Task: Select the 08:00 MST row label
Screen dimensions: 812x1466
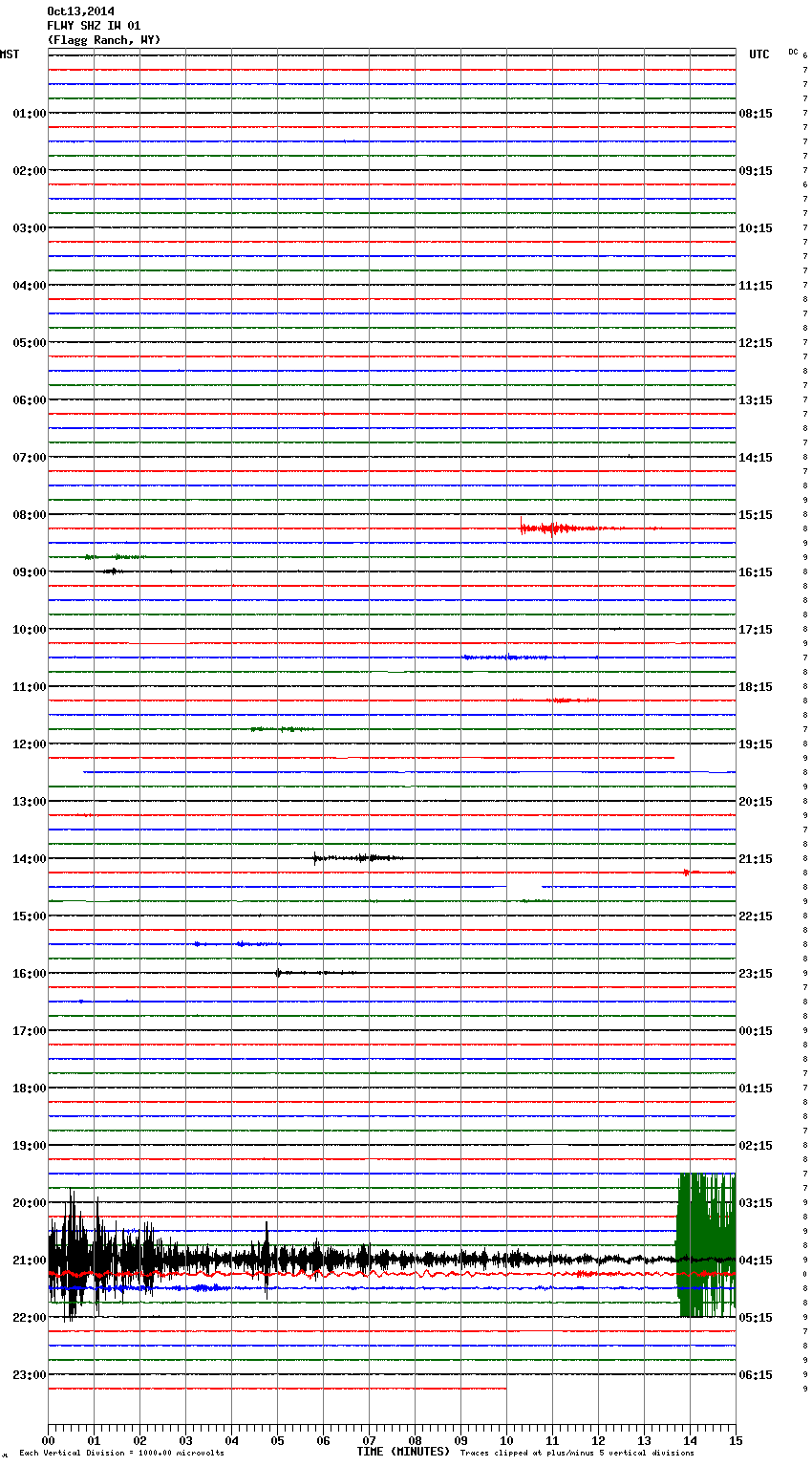Action: pos(29,515)
